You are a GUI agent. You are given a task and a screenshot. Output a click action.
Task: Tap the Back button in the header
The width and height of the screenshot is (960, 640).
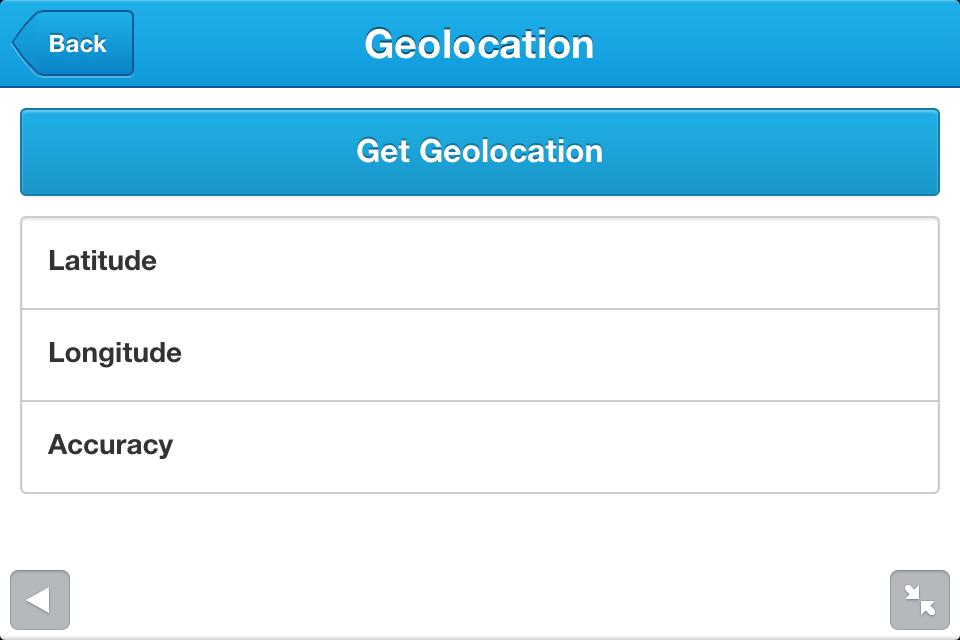pos(74,44)
